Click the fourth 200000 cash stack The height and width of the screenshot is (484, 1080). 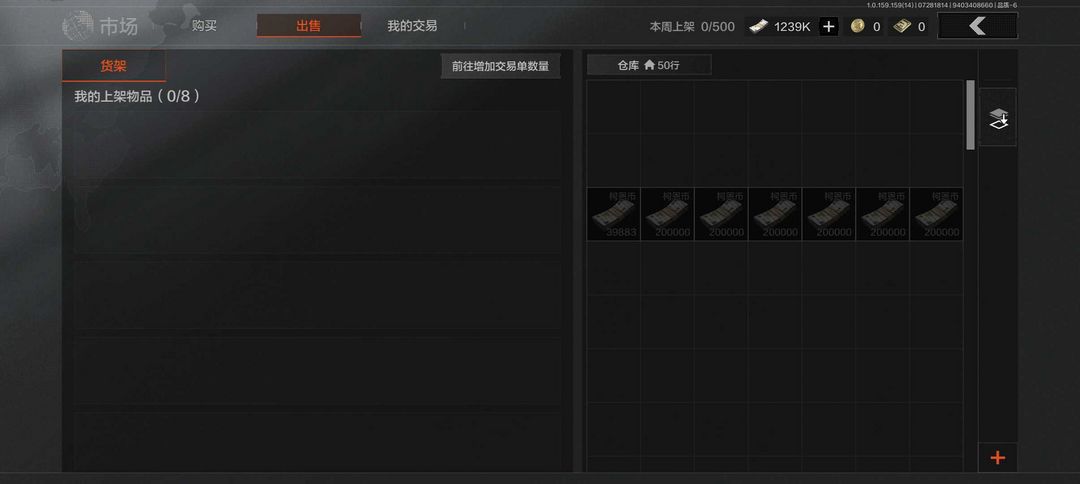[829, 214]
